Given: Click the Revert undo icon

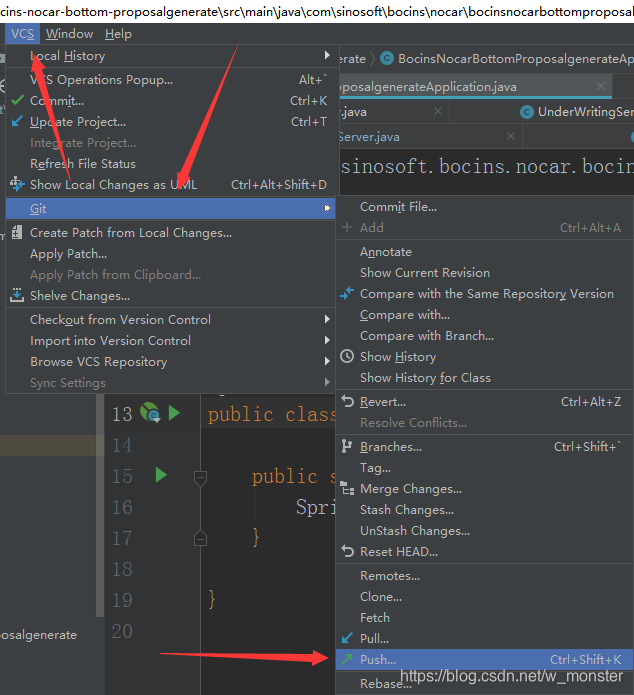Looking at the screenshot, I should click(x=348, y=401).
